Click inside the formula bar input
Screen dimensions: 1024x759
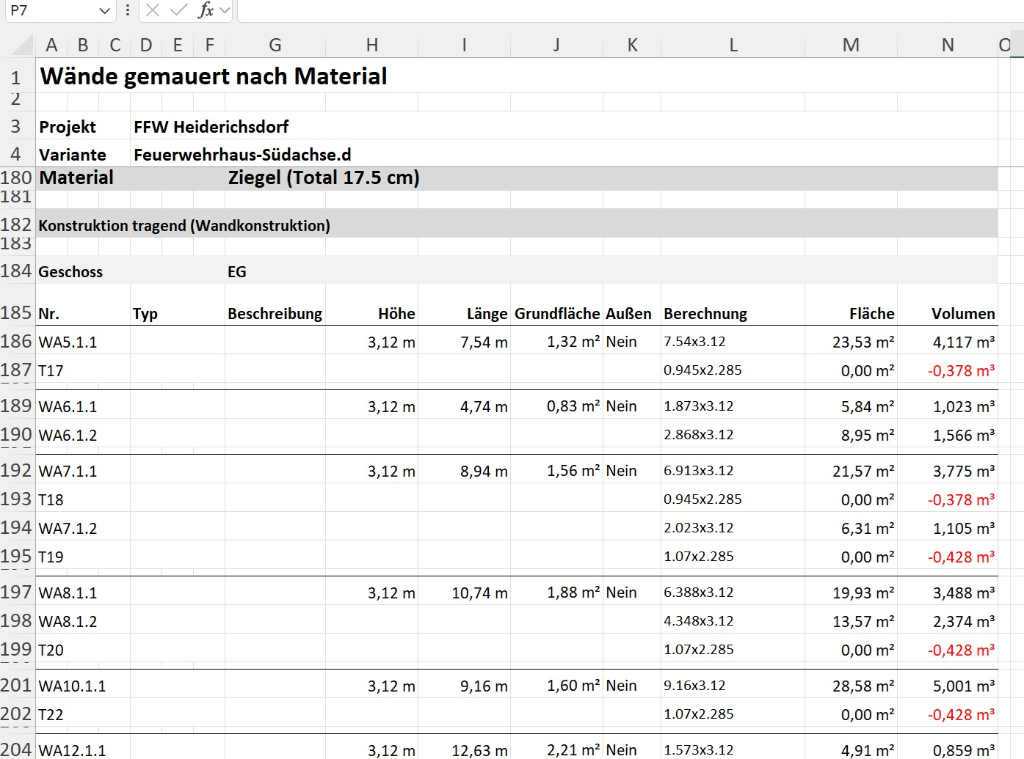click(630, 10)
